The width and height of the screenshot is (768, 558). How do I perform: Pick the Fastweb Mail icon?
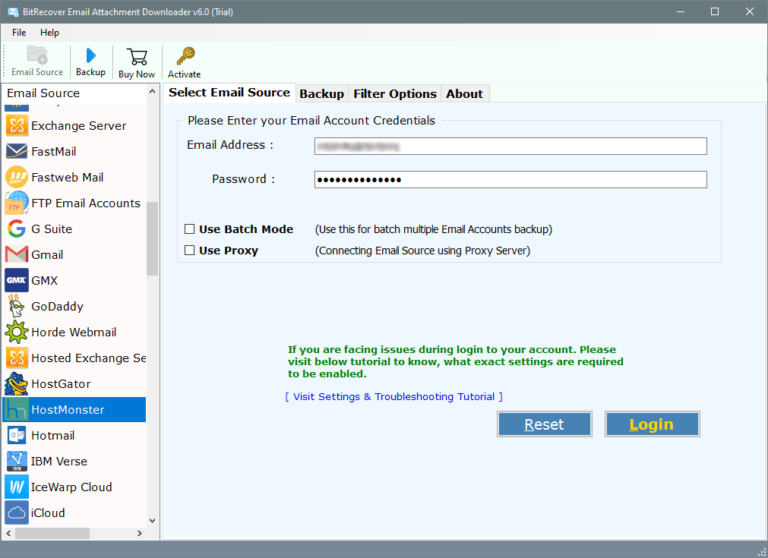(x=17, y=177)
